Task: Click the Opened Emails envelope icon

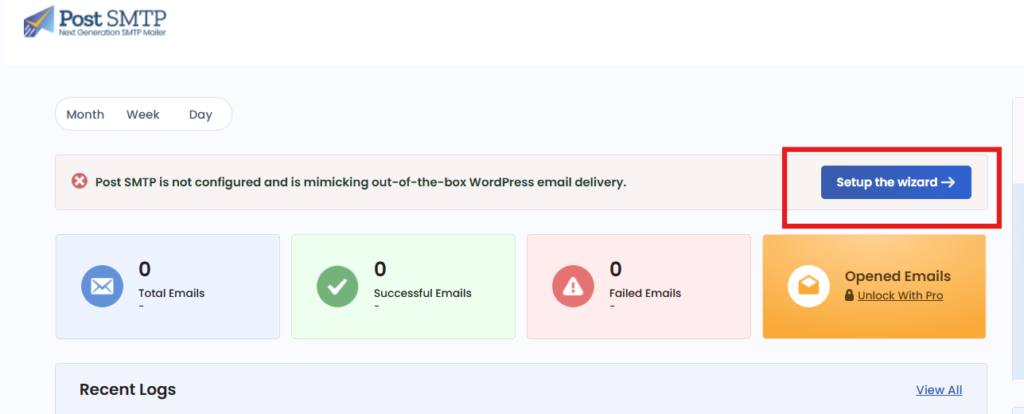Action: [808, 286]
